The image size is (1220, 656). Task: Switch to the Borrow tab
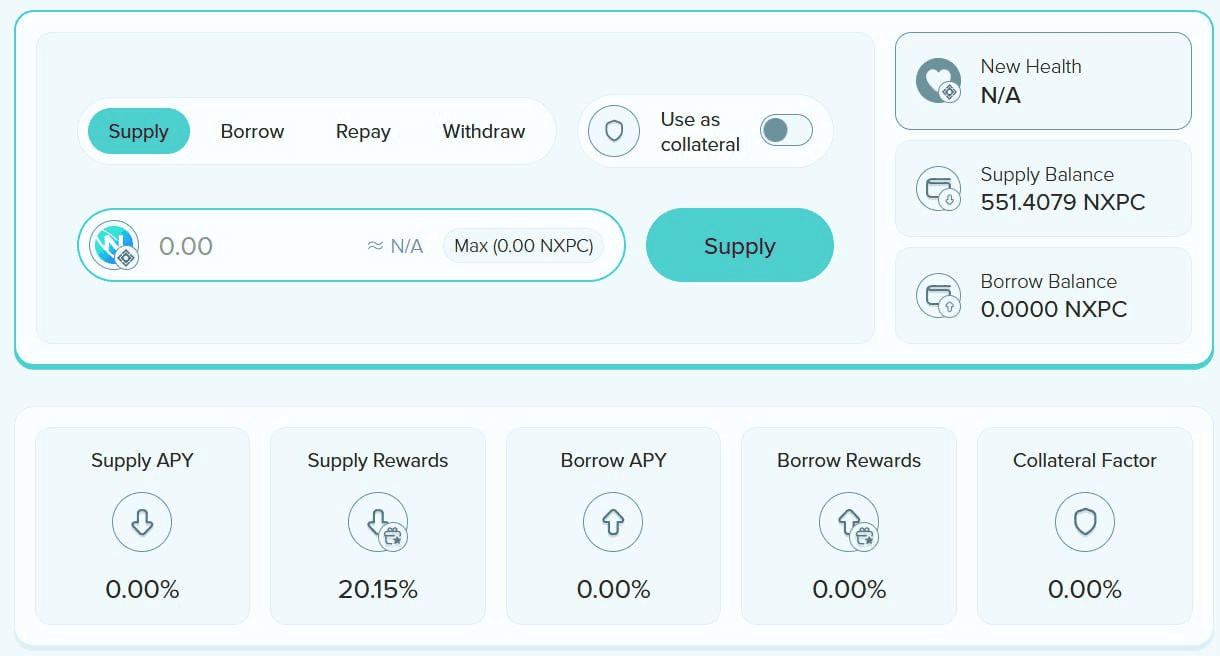(252, 131)
